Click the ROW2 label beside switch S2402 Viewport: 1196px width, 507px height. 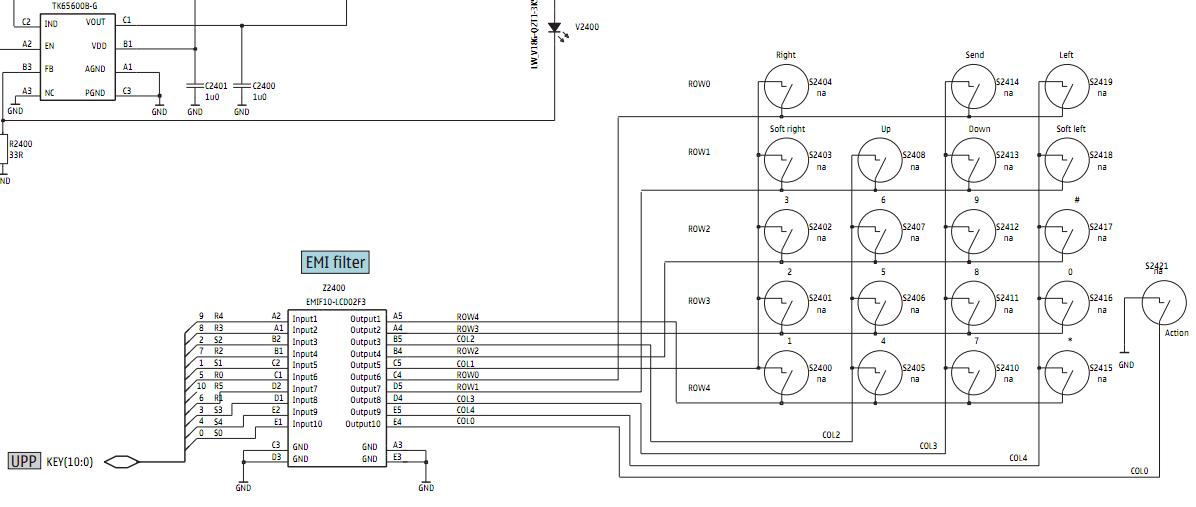(699, 229)
